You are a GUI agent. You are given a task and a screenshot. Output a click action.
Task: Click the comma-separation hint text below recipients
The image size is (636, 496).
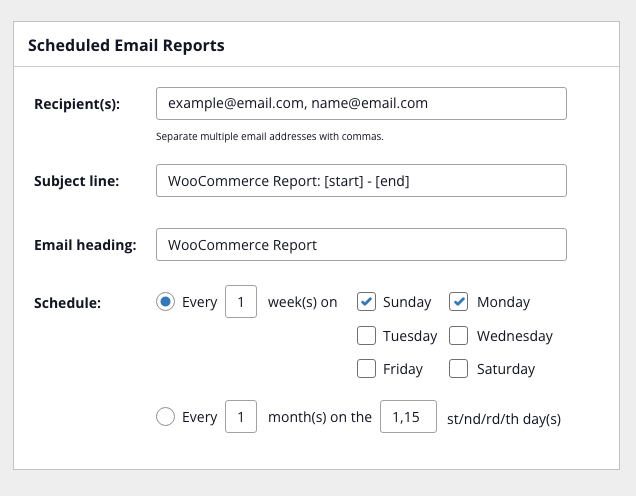tap(270, 136)
